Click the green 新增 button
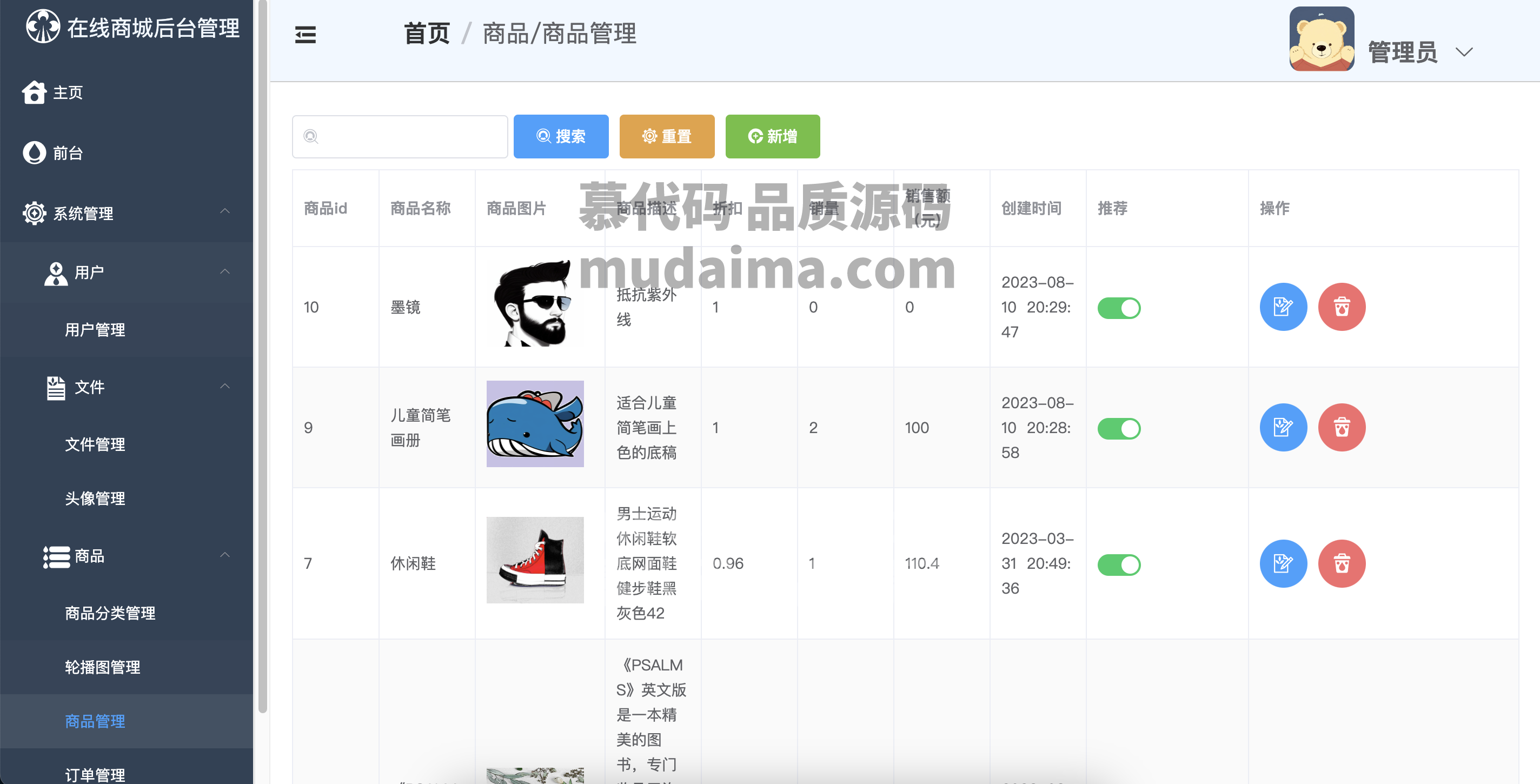 (772, 136)
